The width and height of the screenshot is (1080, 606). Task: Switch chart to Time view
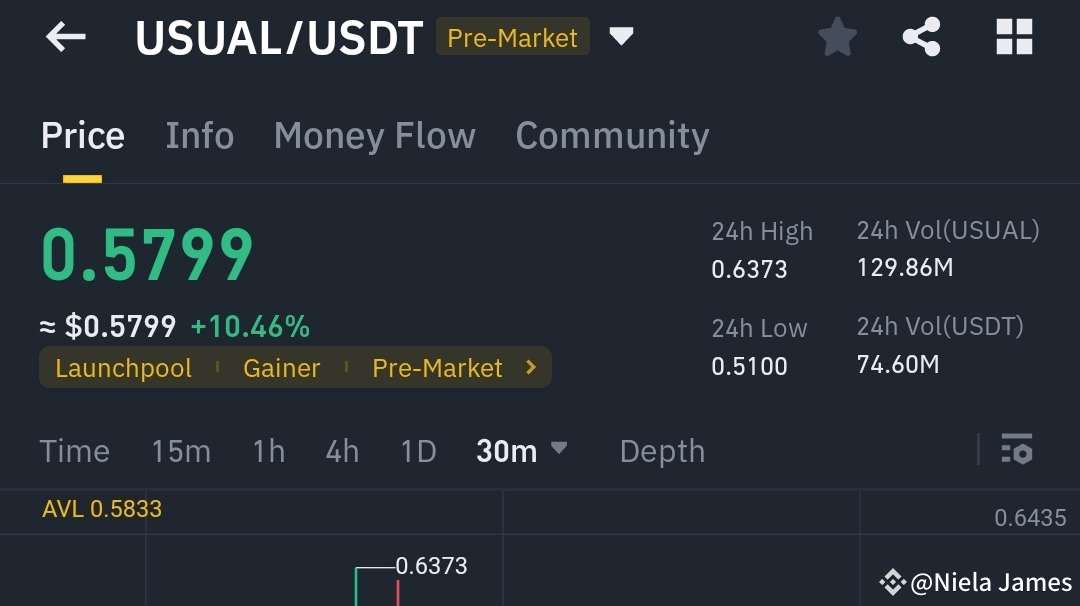pyautogui.click(x=74, y=452)
